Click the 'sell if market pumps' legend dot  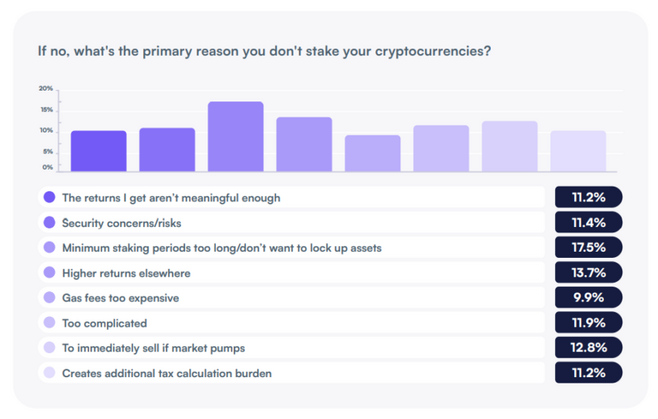(50, 347)
